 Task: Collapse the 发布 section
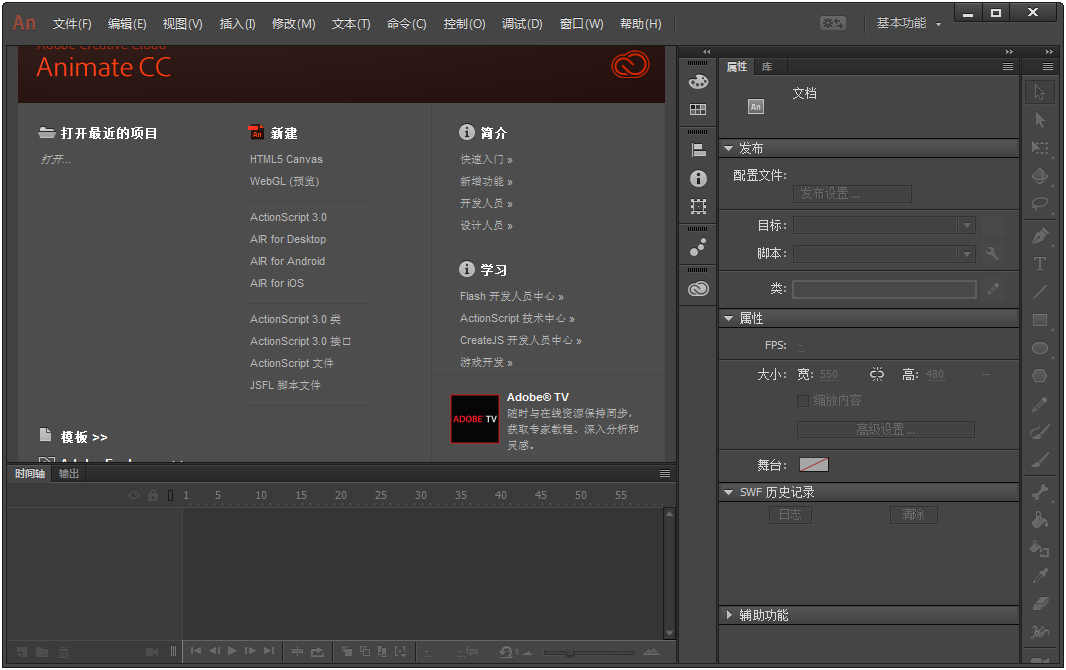[730, 147]
